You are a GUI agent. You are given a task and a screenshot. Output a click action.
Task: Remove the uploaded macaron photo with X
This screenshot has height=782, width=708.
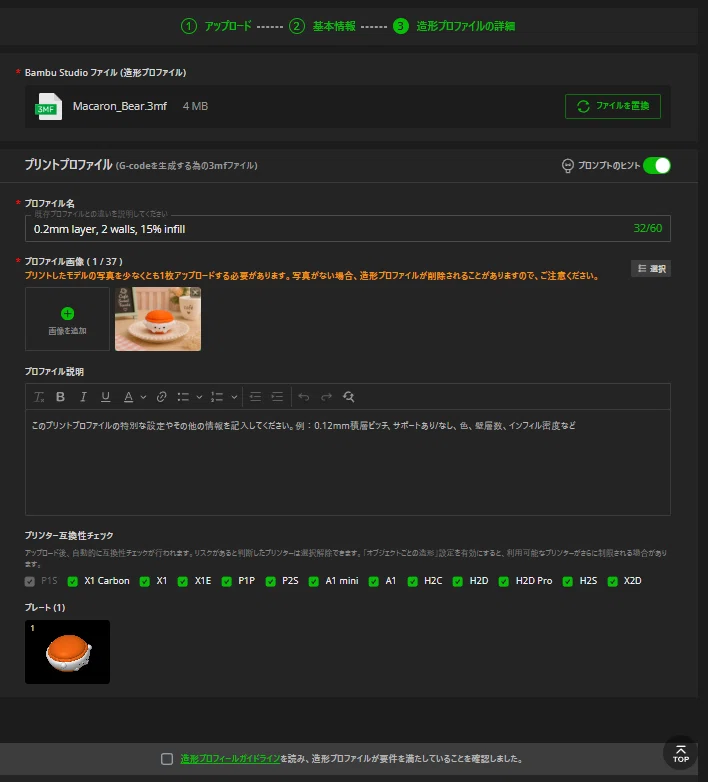click(195, 292)
